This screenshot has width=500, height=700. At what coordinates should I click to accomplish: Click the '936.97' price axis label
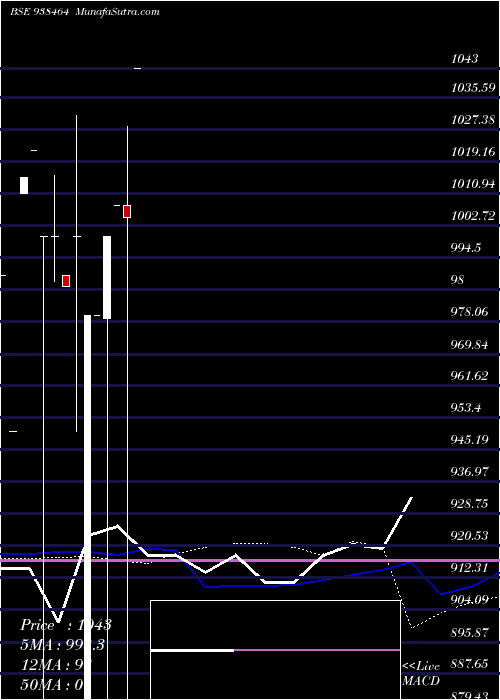pyautogui.click(x=470, y=472)
